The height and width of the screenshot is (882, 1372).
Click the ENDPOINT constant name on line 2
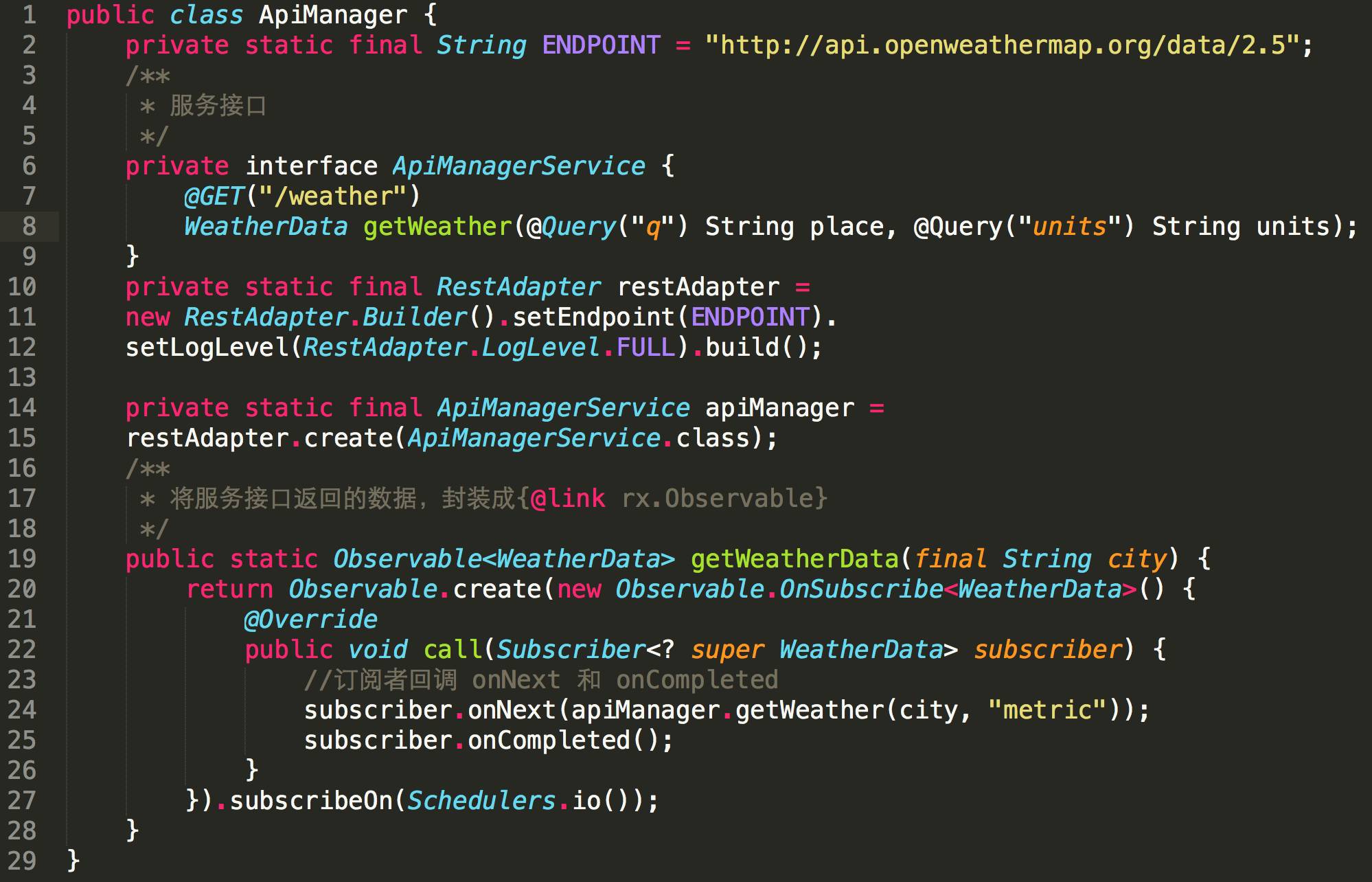[601, 45]
